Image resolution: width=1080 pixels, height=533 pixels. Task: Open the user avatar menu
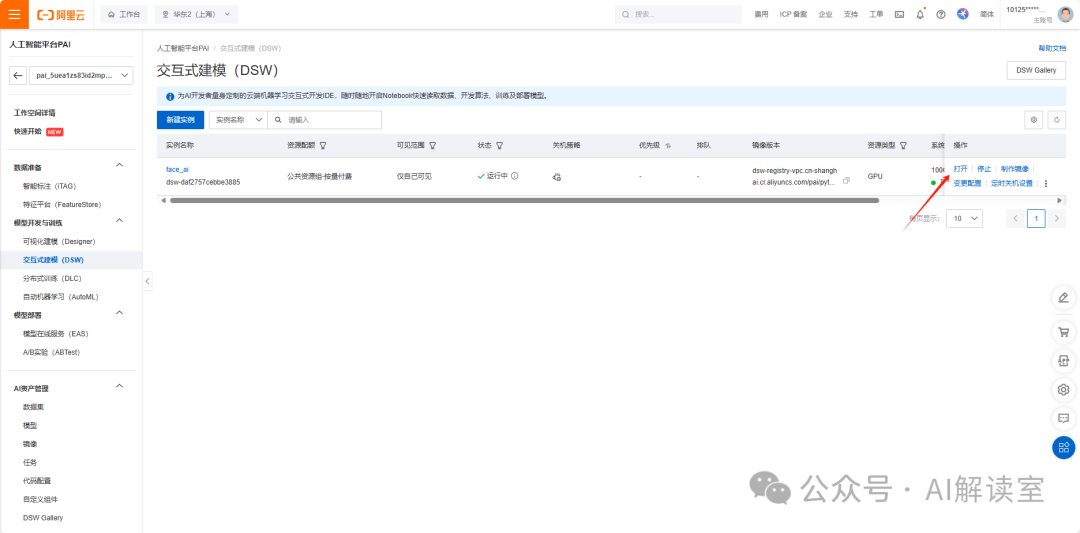point(1065,14)
